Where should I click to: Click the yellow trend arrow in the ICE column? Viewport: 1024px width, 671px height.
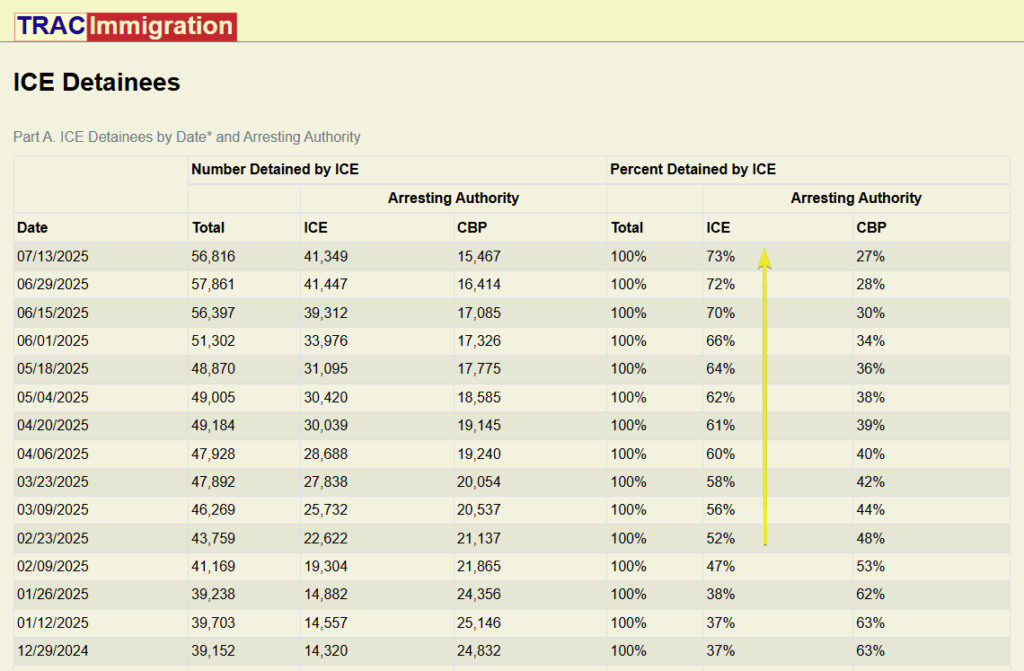765,400
